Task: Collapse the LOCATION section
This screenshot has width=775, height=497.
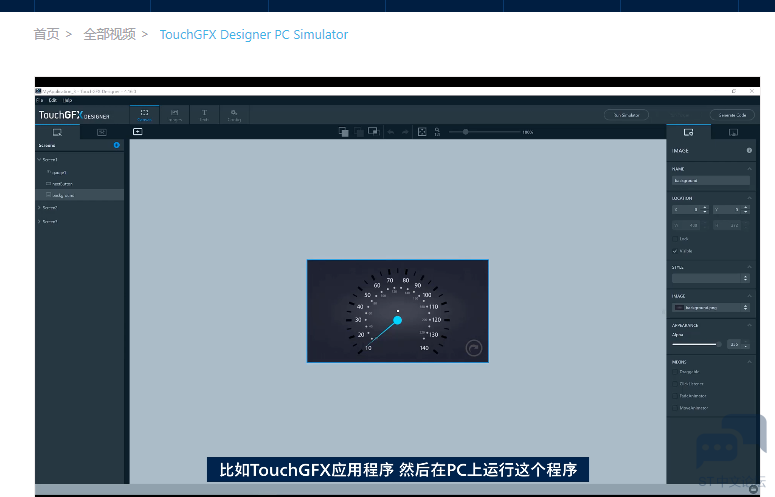Action: click(x=749, y=198)
